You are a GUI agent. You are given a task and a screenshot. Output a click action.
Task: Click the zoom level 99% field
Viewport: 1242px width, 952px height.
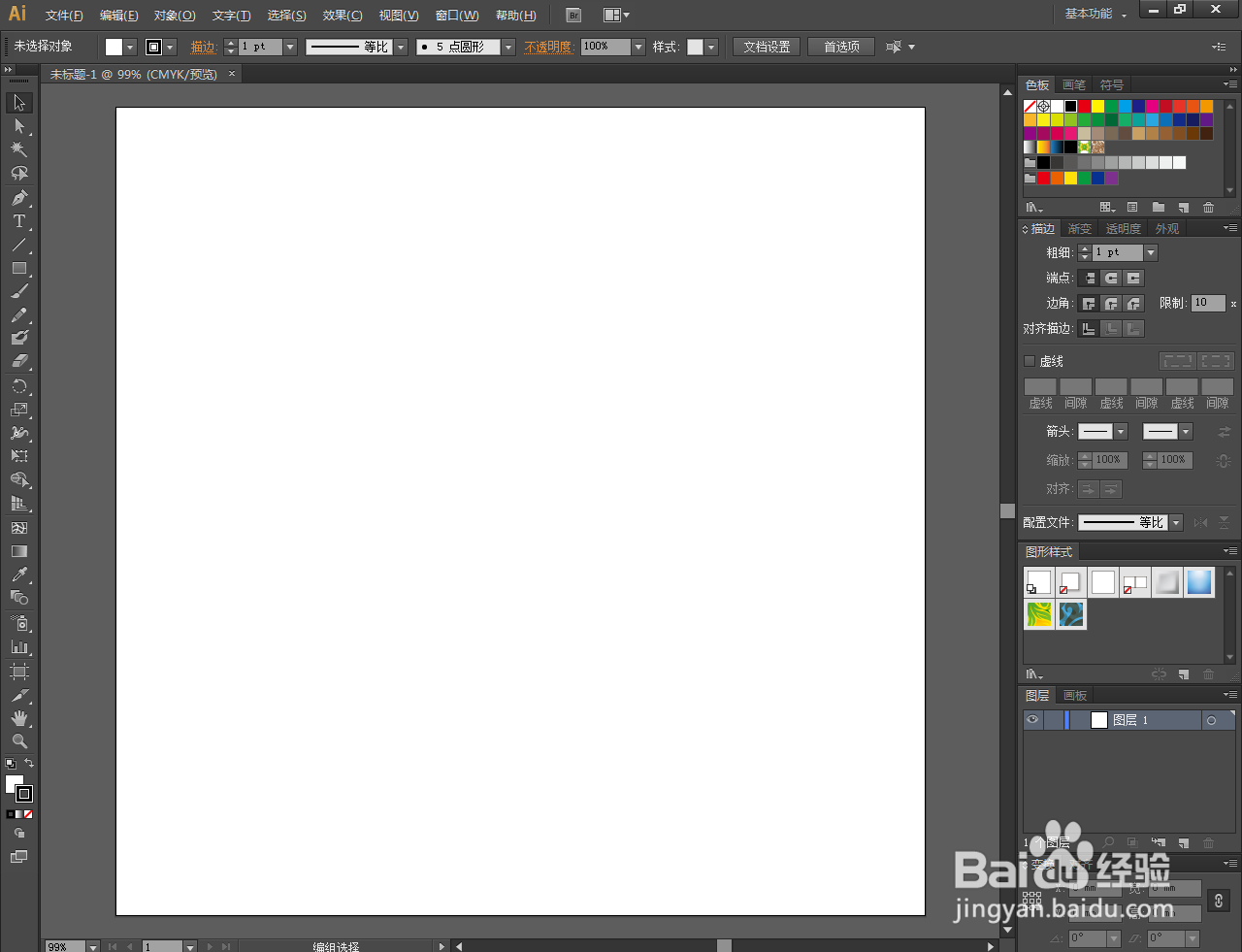click(65, 946)
